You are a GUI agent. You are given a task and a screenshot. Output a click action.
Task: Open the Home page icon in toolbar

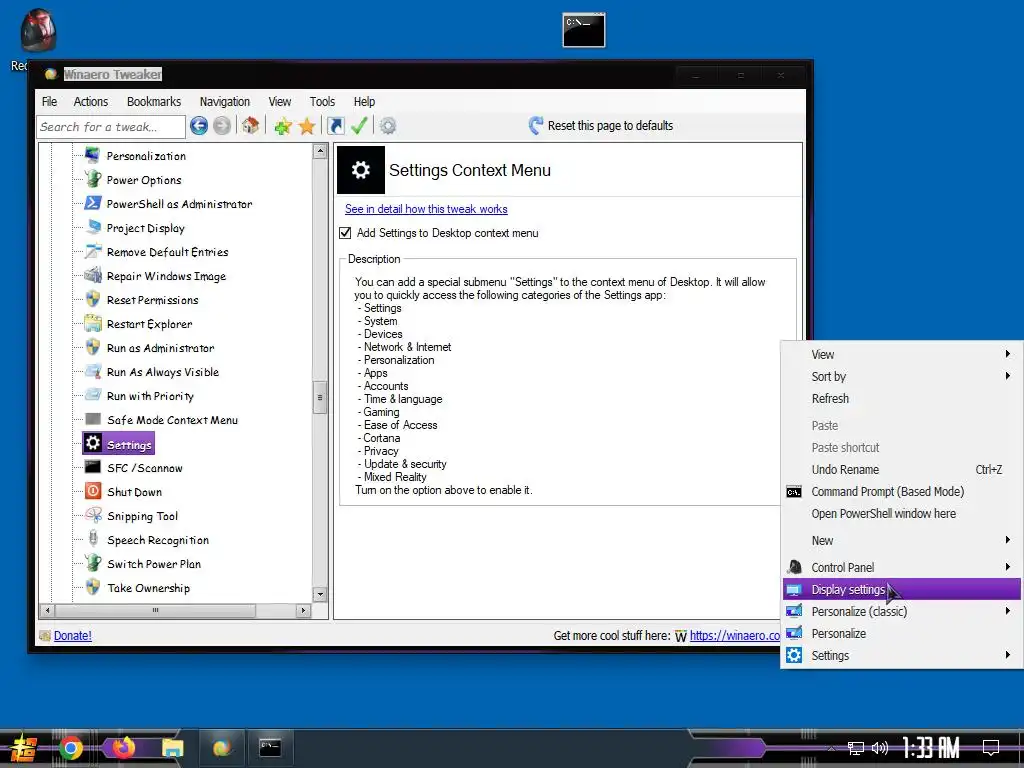tap(250, 125)
